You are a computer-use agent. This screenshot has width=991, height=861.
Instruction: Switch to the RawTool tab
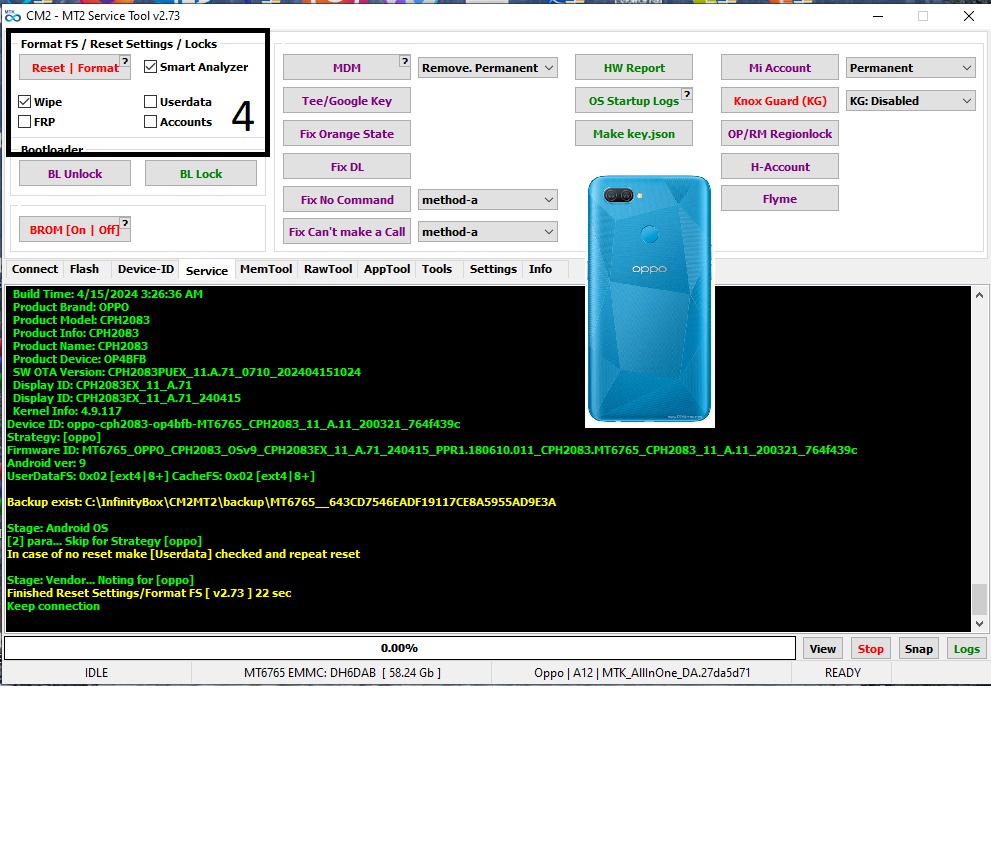tap(328, 269)
